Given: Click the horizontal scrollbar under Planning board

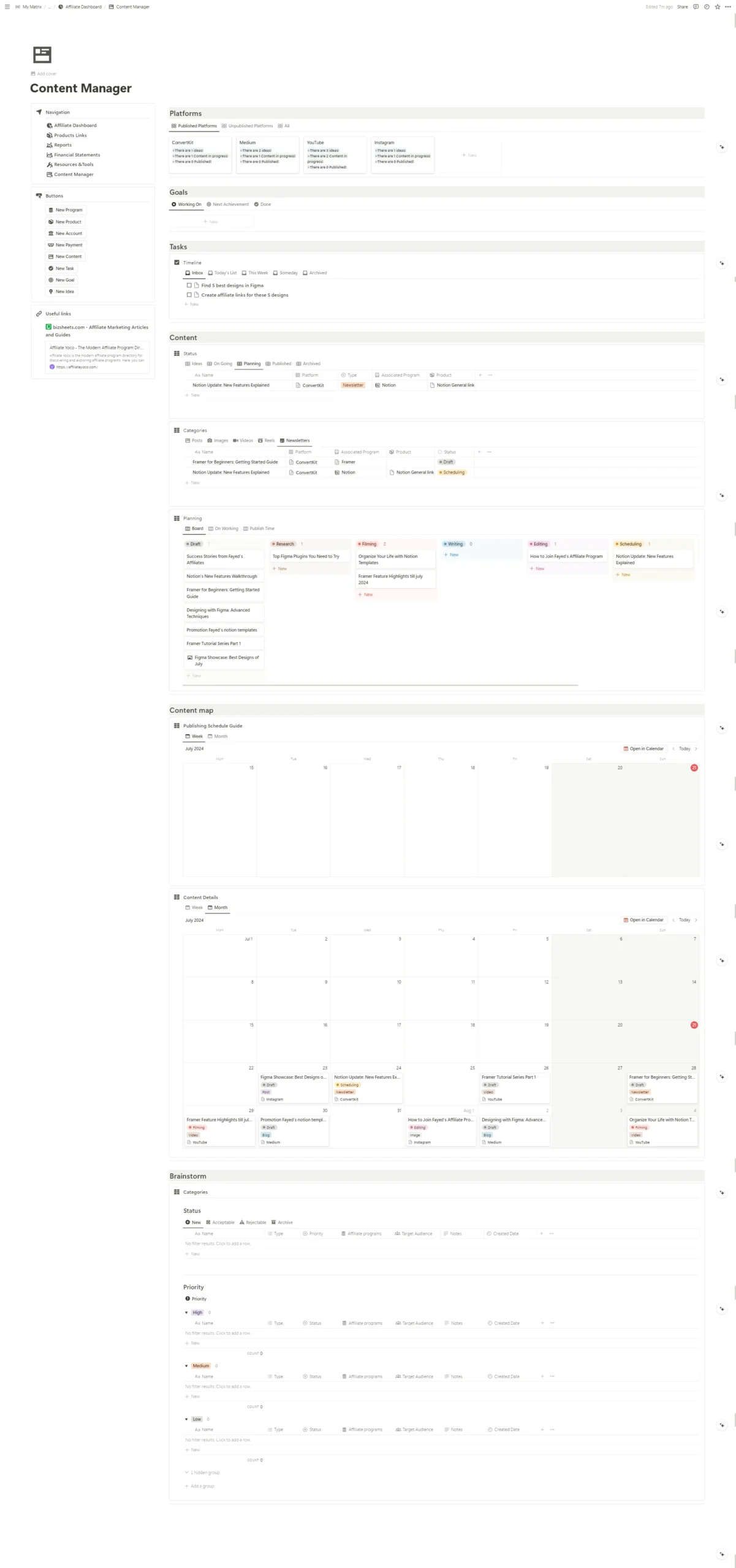Looking at the screenshot, I should click(380, 685).
